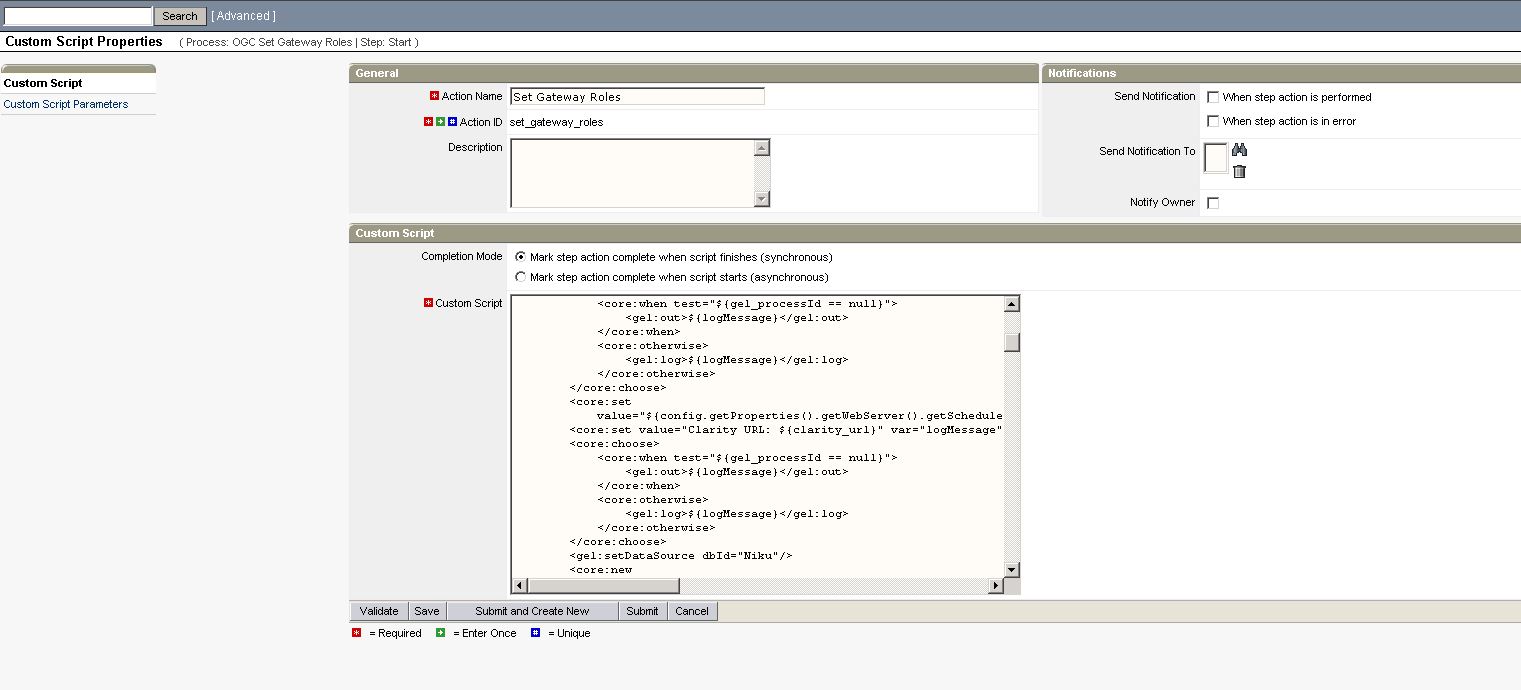
Task: Toggle the Notify Owner checkbox
Action: tap(1213, 203)
